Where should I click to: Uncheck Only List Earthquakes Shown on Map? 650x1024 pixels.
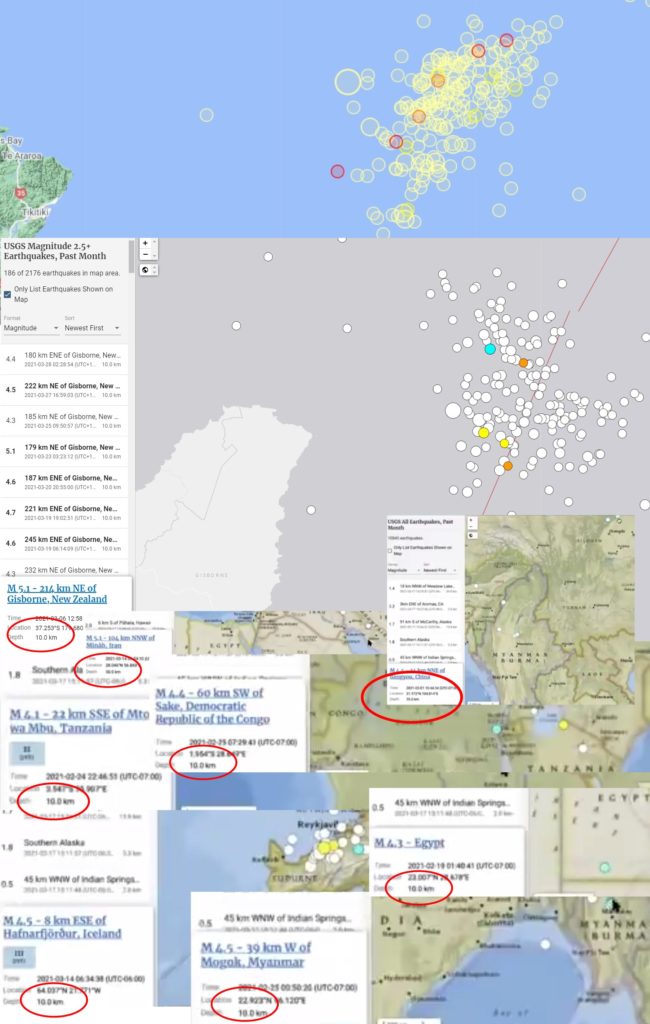pyautogui.click(x=7, y=294)
